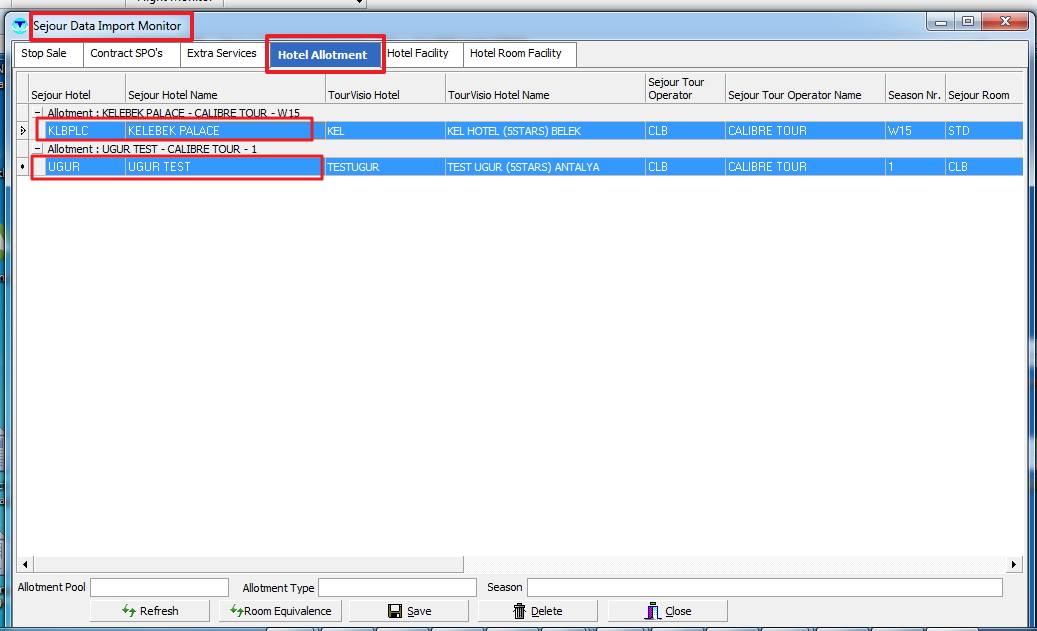This screenshot has width=1037, height=631.
Task: Select the Hotel Facility tab
Action: [x=418, y=54]
